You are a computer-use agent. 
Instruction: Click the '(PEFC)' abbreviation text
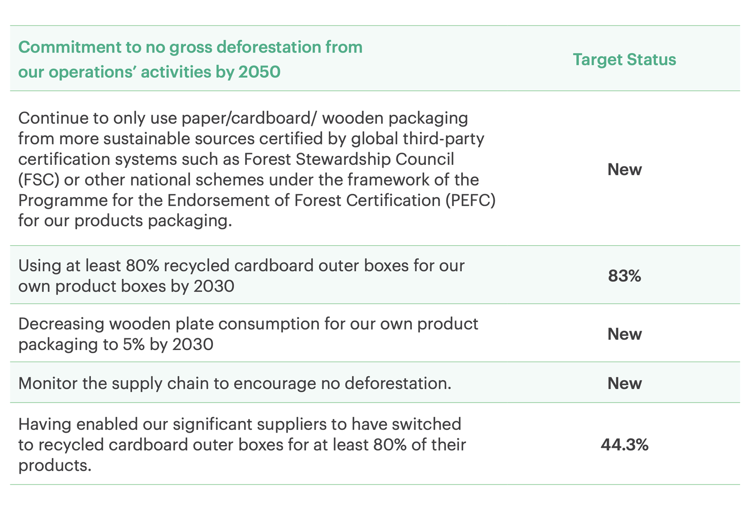point(471,200)
